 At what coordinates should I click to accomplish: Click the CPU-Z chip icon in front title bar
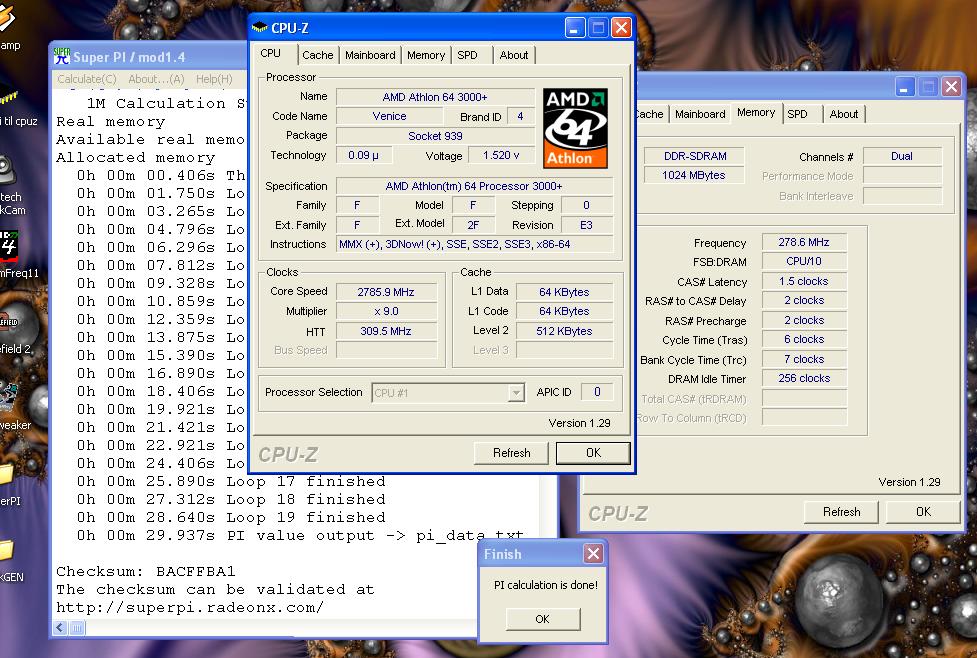tap(259, 28)
